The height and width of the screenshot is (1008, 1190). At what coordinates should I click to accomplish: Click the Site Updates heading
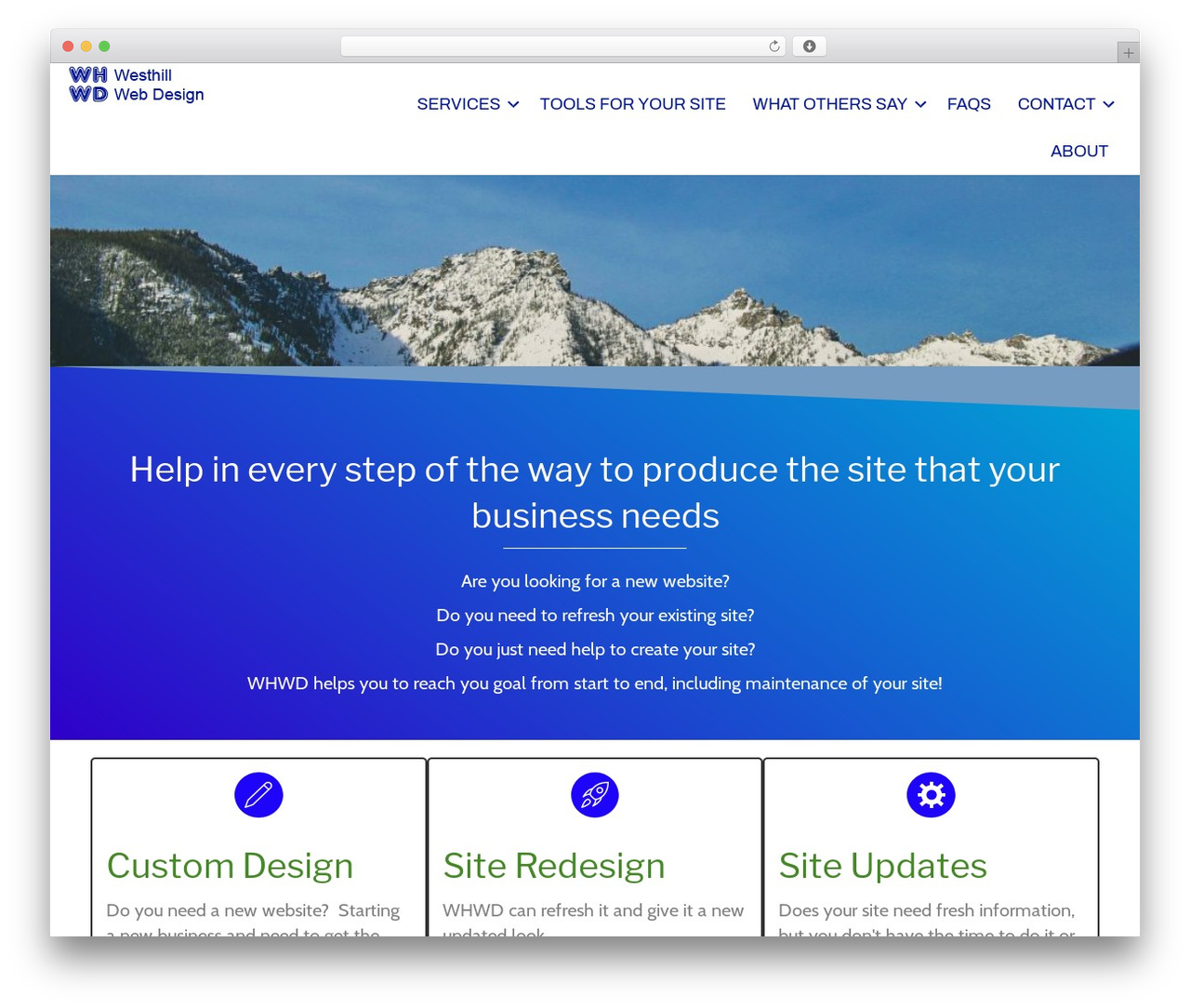tap(882, 866)
